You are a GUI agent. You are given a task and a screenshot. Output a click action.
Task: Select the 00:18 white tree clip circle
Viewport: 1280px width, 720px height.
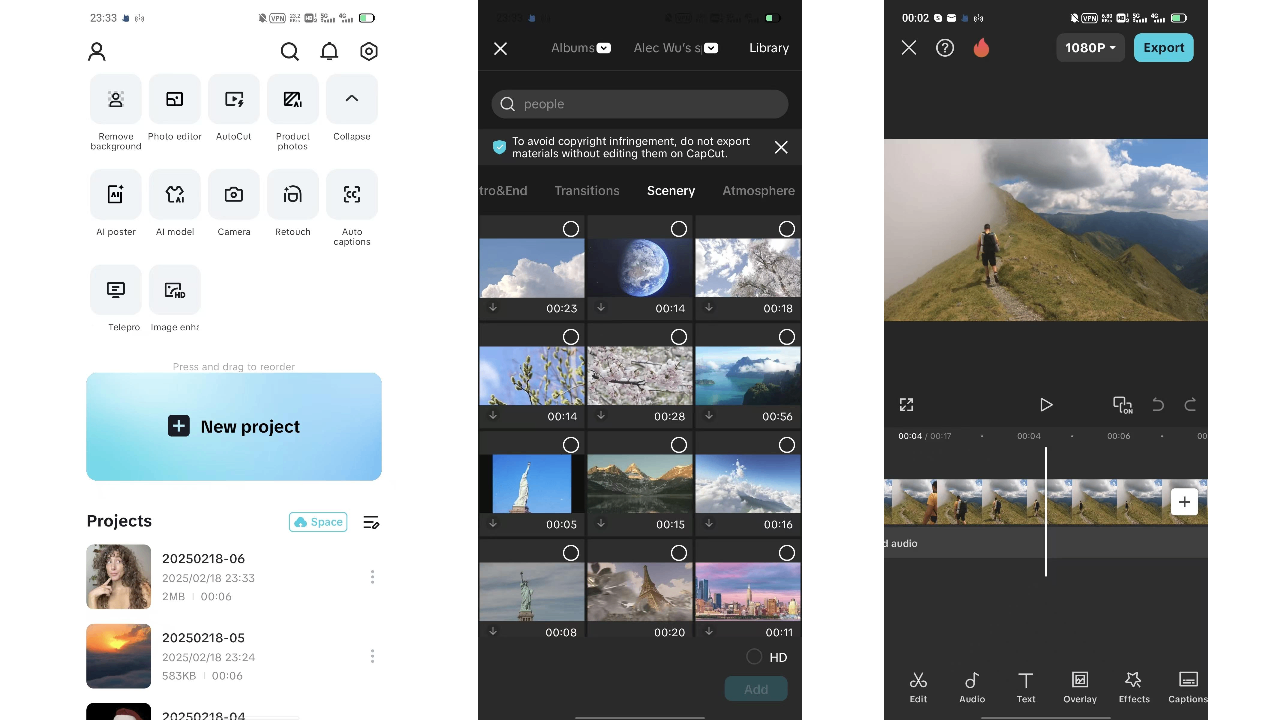(787, 229)
